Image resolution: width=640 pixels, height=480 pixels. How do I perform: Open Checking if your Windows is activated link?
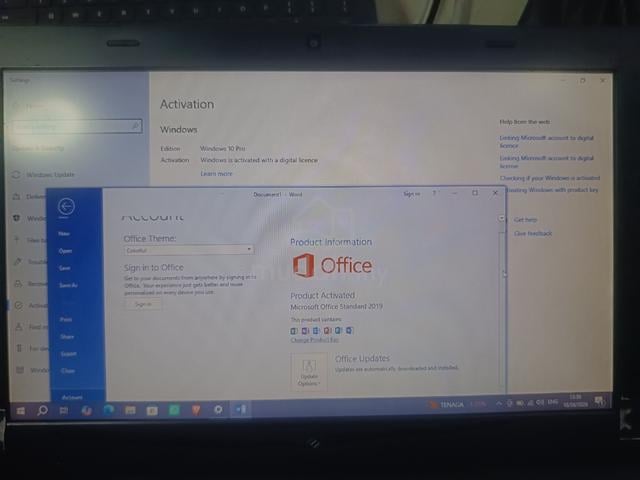point(549,178)
